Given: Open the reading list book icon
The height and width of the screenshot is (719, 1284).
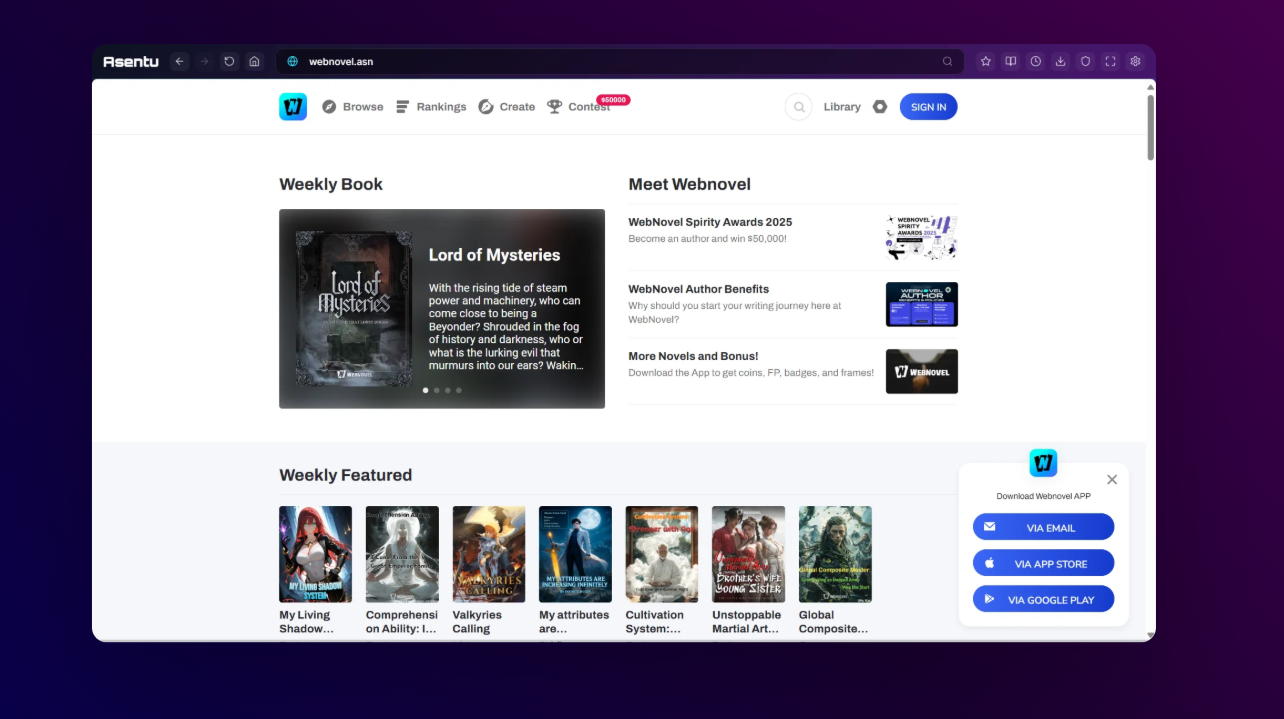Looking at the screenshot, I should [1011, 61].
